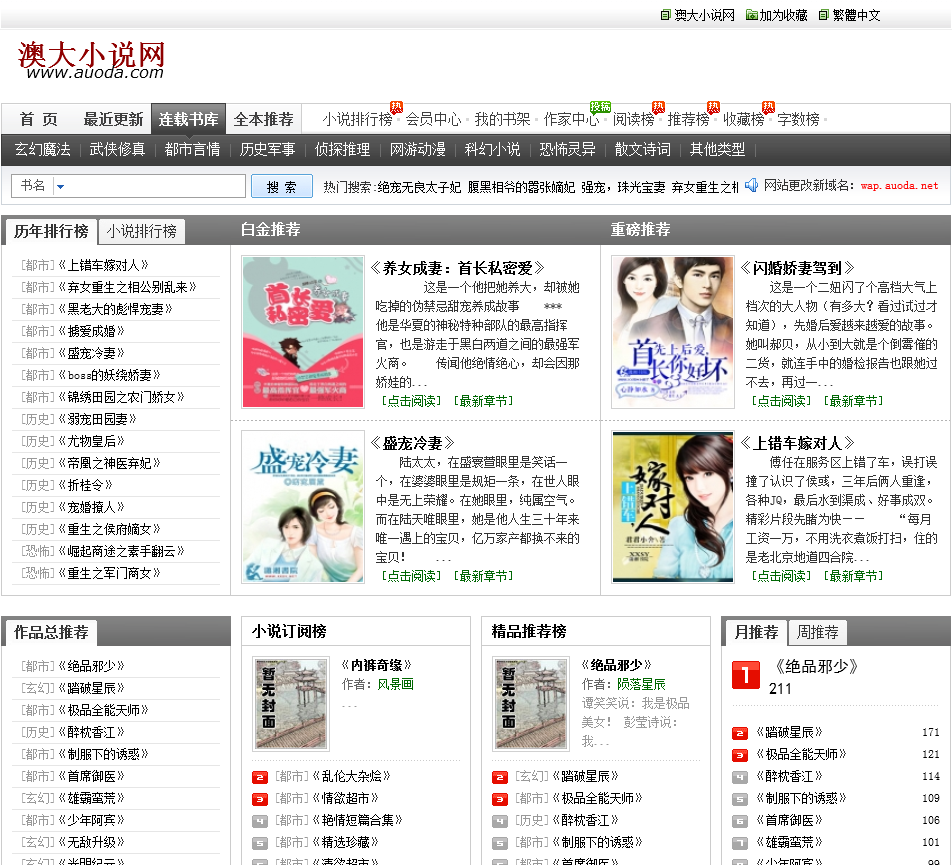Click the 搜索 button

(282, 186)
